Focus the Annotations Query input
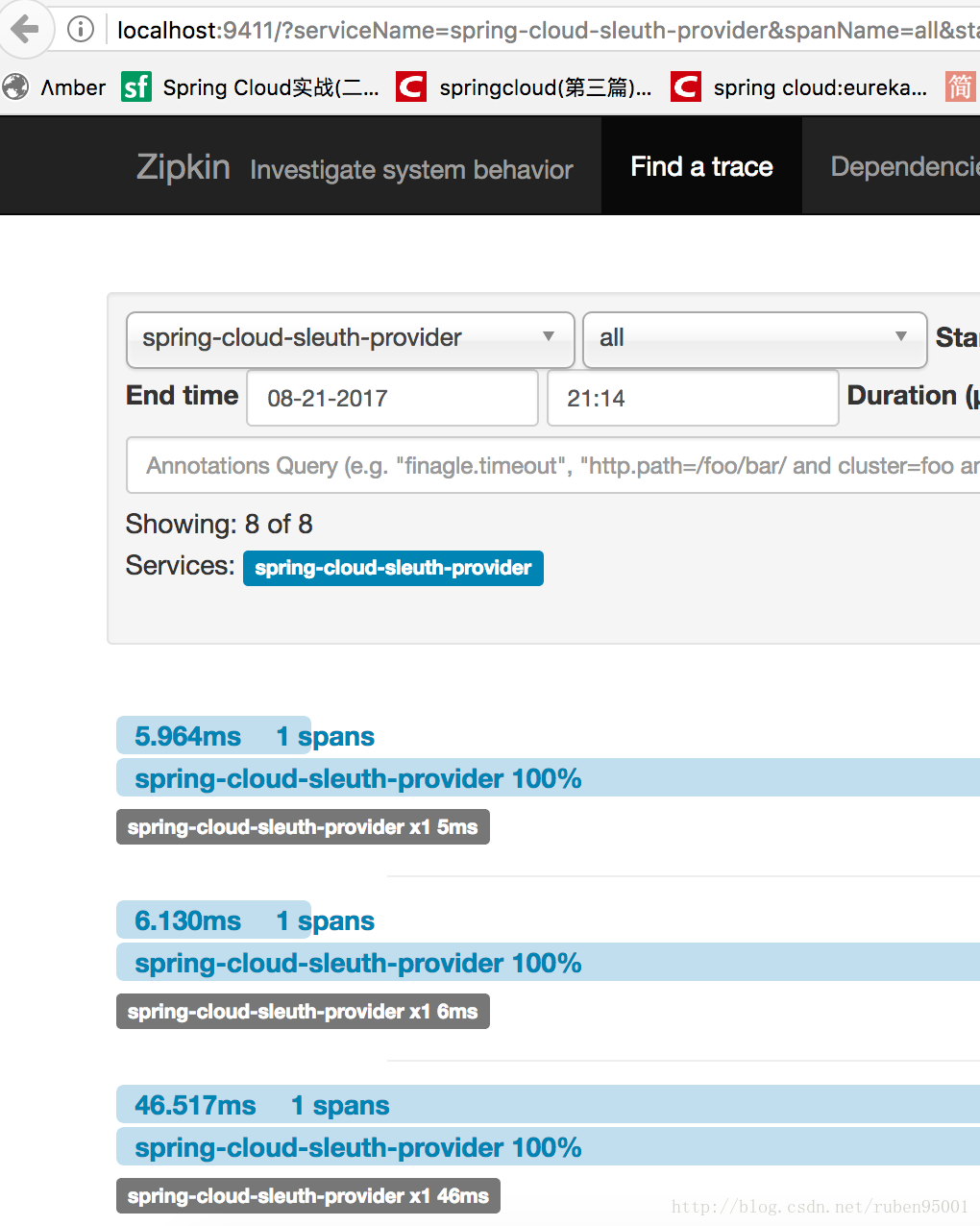The width and height of the screenshot is (980, 1226). 553,465
